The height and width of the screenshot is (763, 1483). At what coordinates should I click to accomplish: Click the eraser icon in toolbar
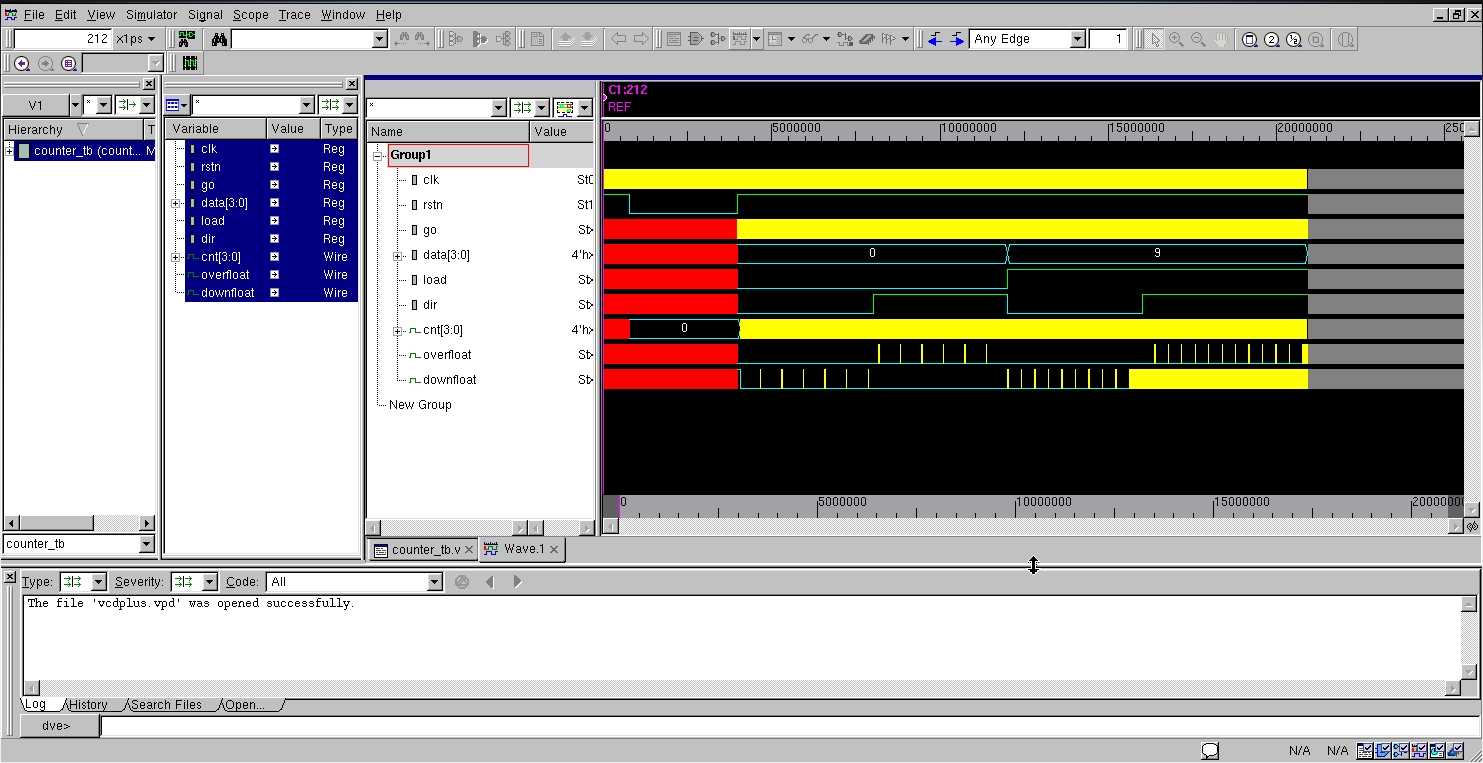867,39
